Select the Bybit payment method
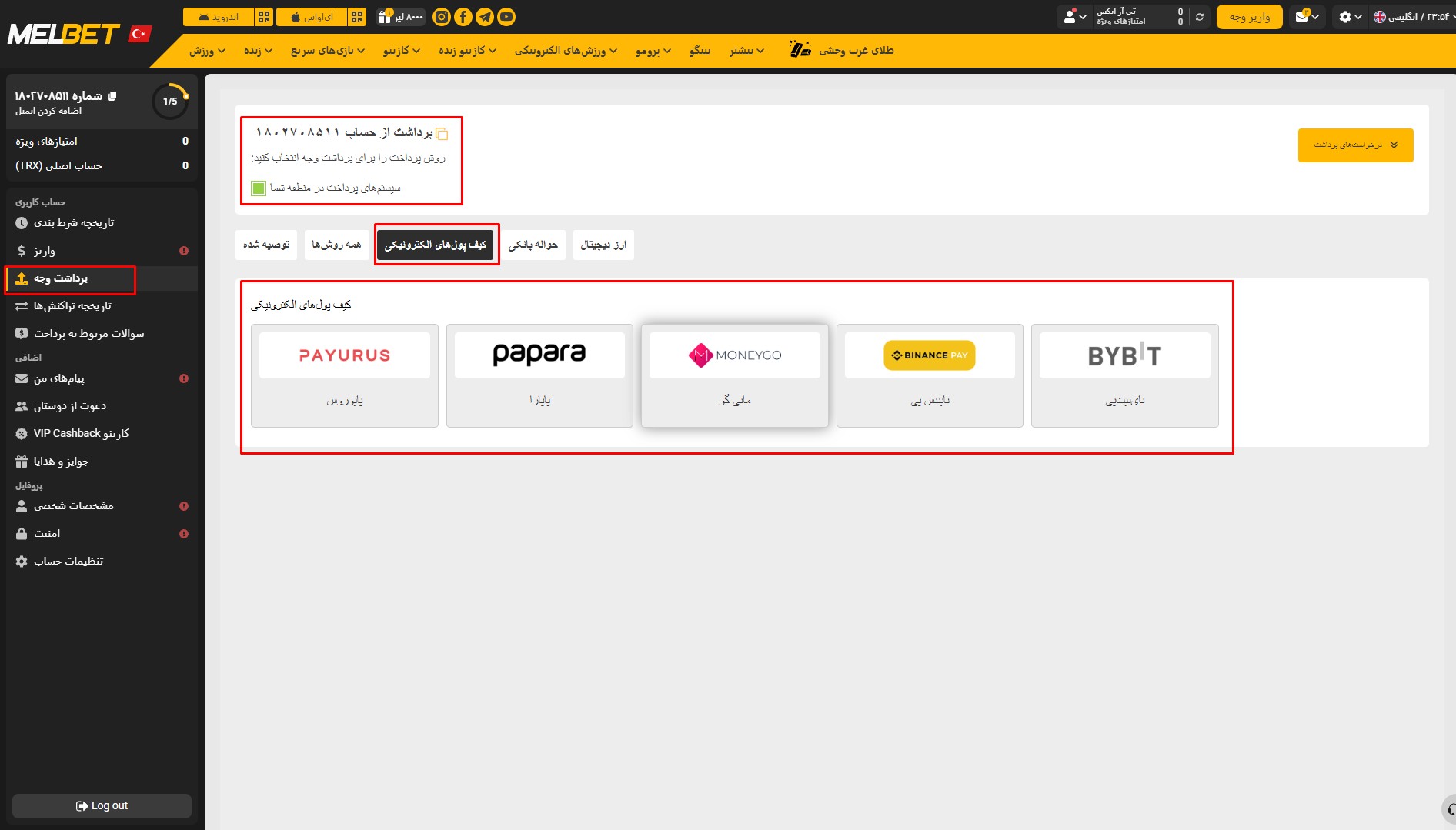 coord(1125,375)
